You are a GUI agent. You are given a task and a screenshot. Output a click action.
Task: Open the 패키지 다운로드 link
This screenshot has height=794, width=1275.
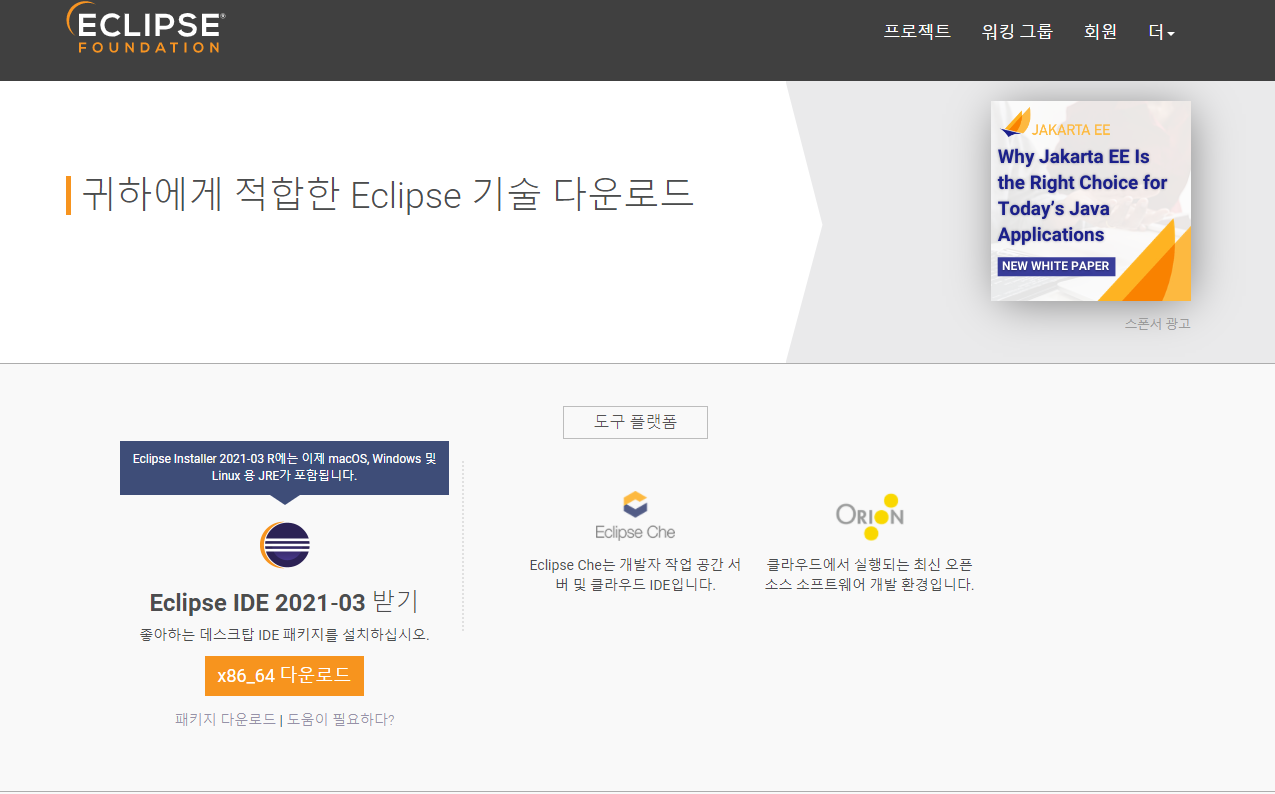[x=225, y=719]
